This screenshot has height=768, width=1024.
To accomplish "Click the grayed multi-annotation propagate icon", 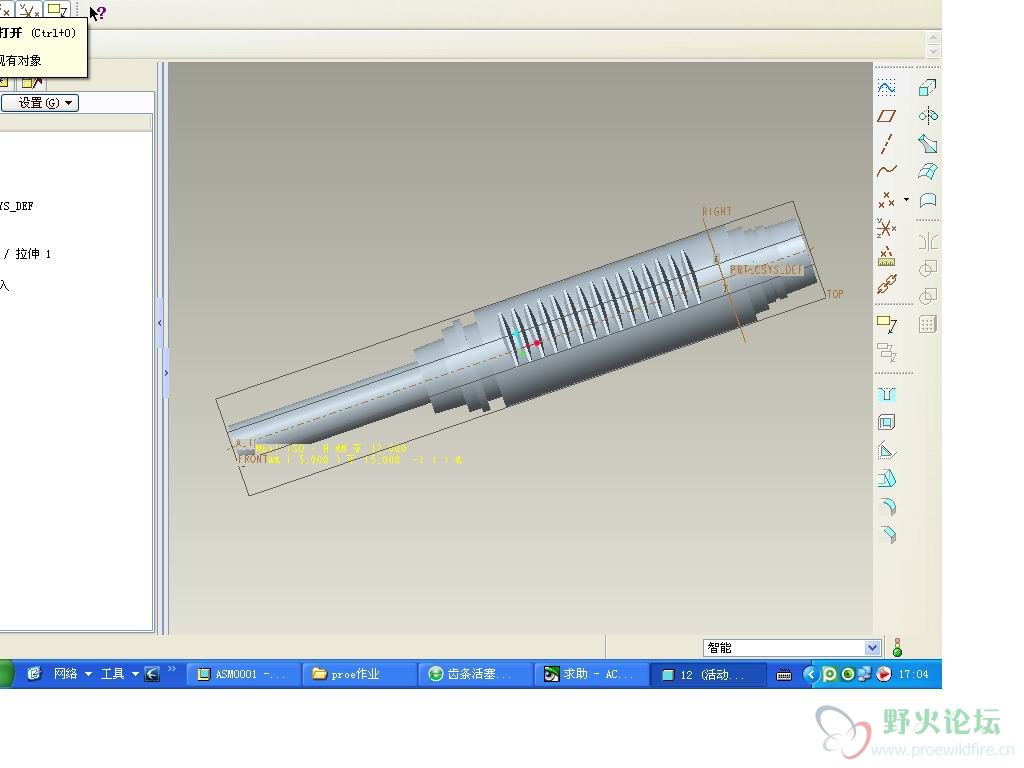I will click(886, 353).
